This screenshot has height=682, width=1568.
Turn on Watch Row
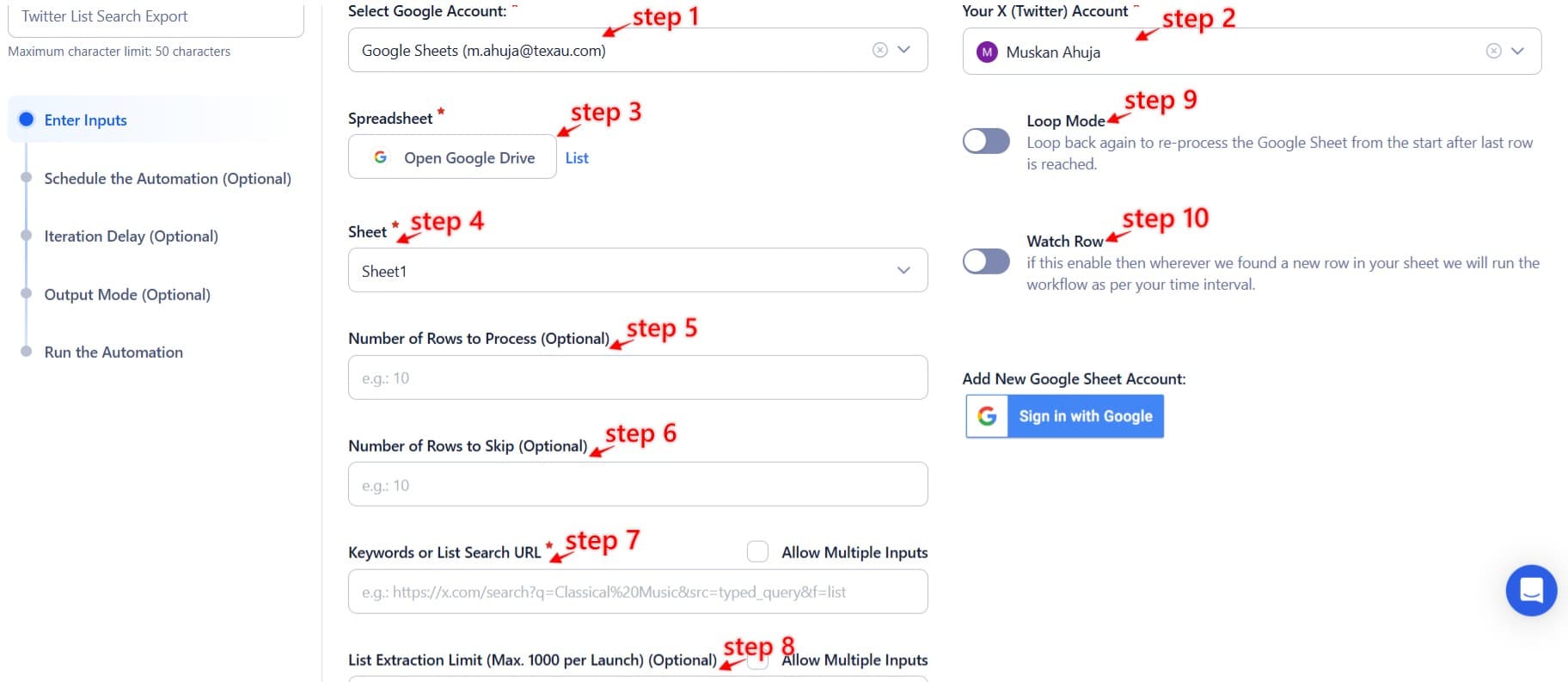pos(986,261)
